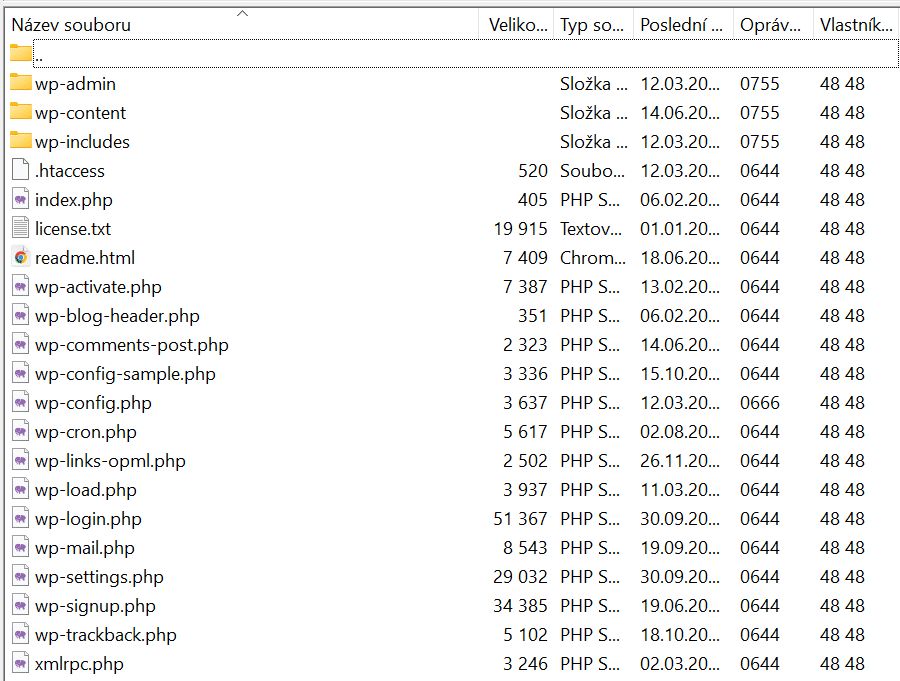The image size is (900, 681).
Task: Click the wp-links-opml.php file icon
Action: pos(21,460)
